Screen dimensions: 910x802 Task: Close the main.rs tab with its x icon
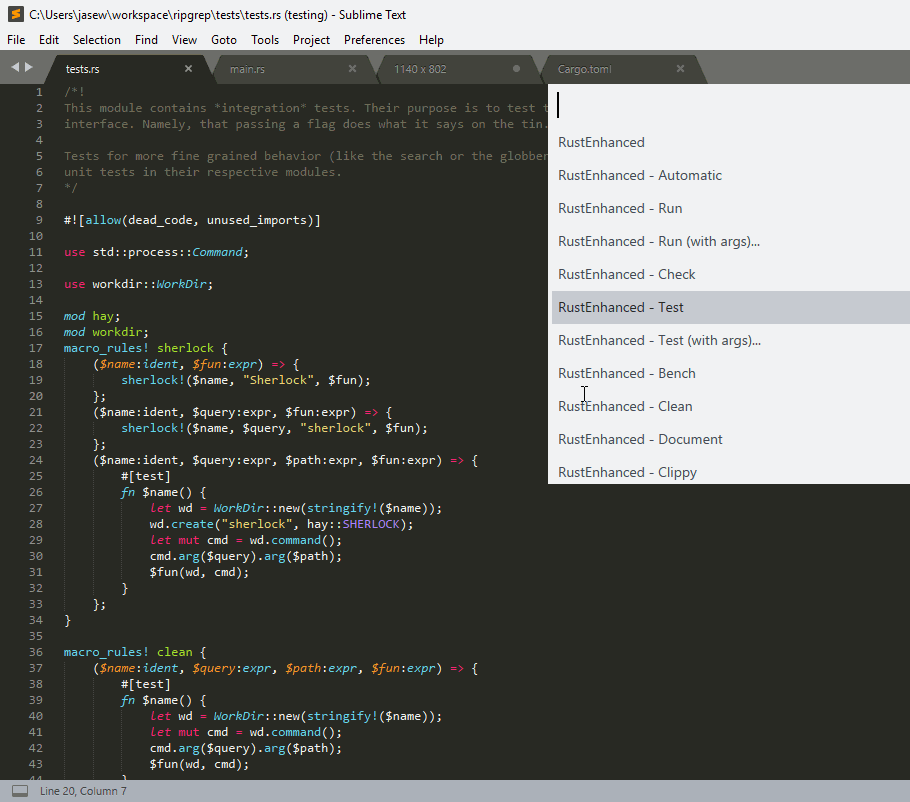point(352,70)
